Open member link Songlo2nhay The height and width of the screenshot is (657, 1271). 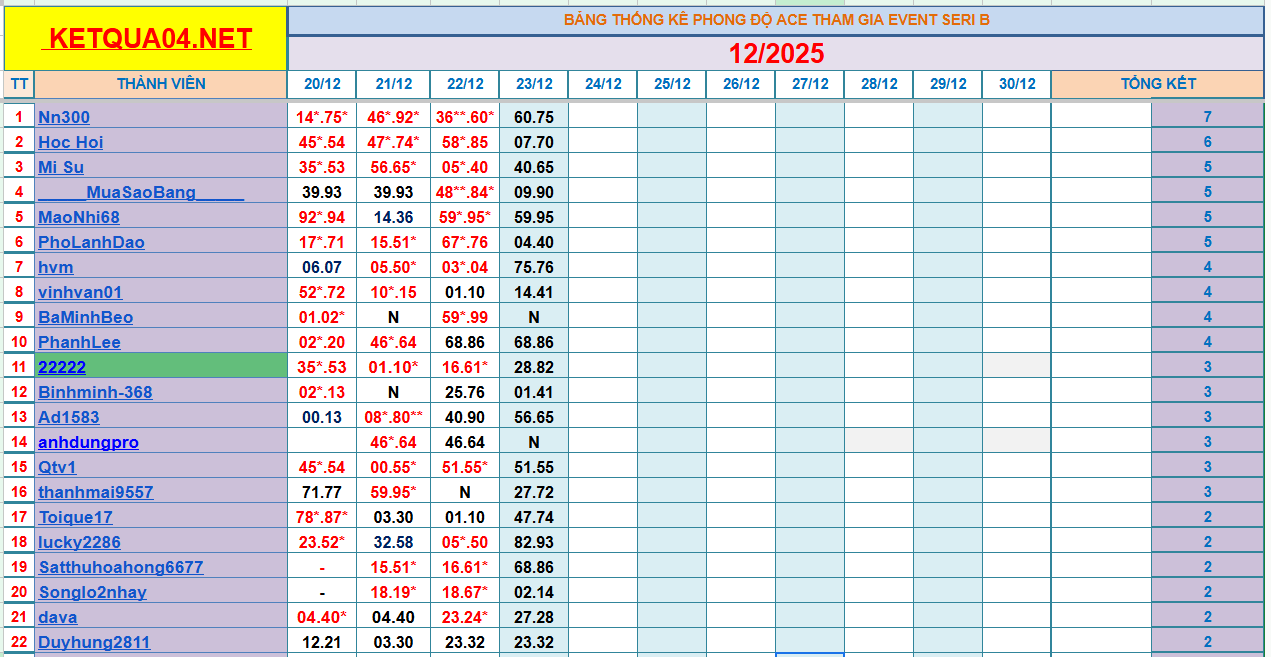click(93, 592)
